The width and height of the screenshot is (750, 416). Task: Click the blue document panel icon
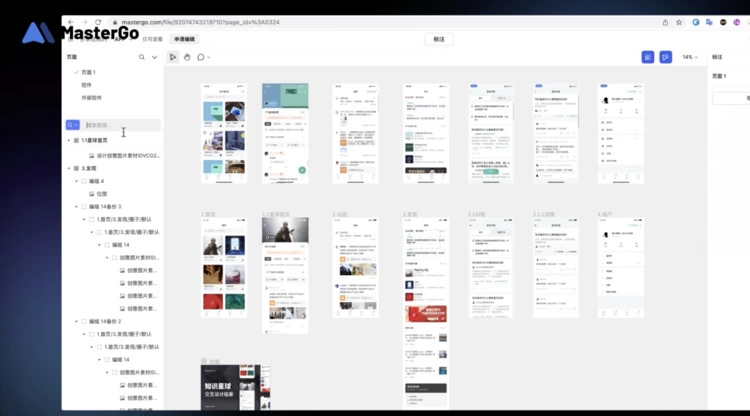pos(648,57)
